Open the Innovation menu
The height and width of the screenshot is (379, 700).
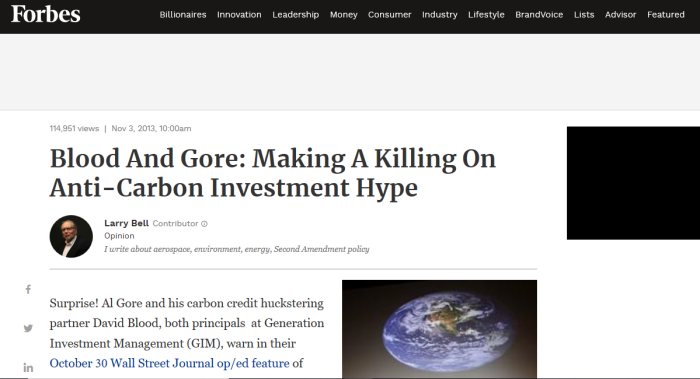239,15
